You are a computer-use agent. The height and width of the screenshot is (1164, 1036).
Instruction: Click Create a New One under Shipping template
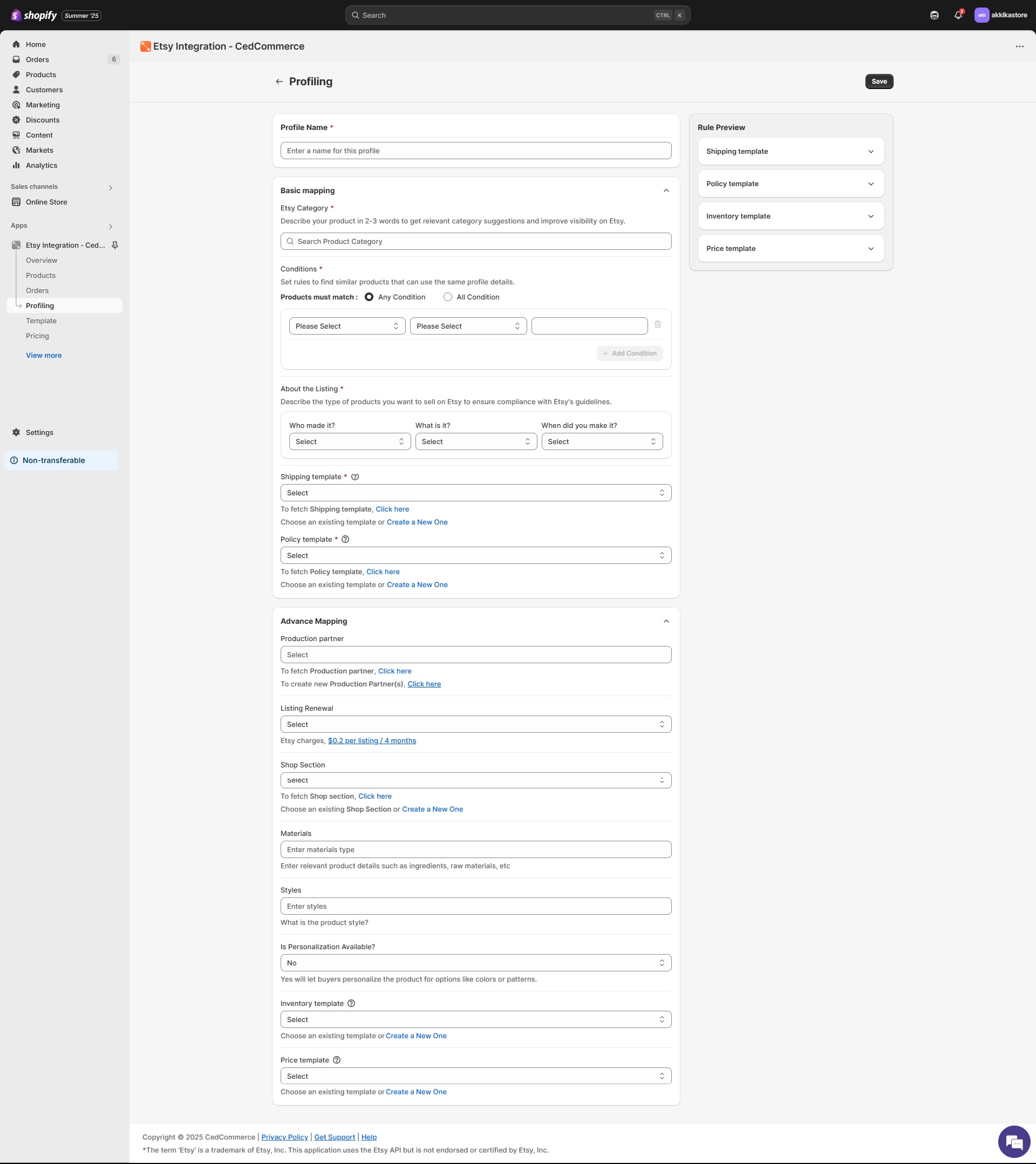coord(417,522)
